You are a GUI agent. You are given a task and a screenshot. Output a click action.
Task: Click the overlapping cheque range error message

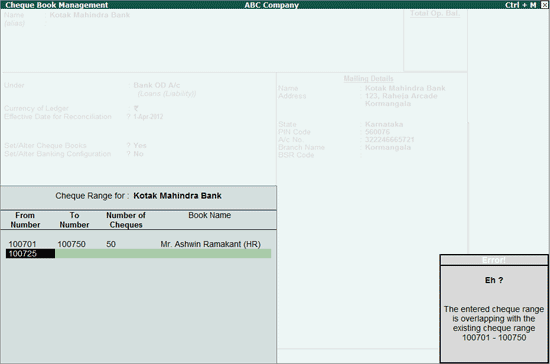(494, 323)
